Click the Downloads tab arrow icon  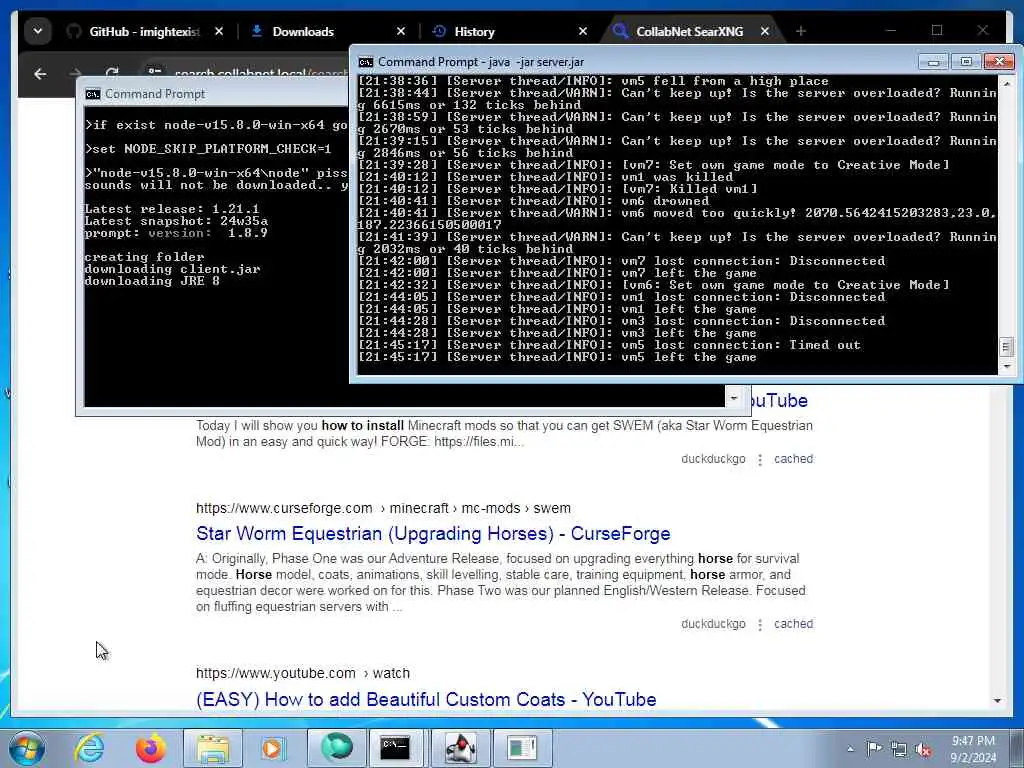(257, 31)
